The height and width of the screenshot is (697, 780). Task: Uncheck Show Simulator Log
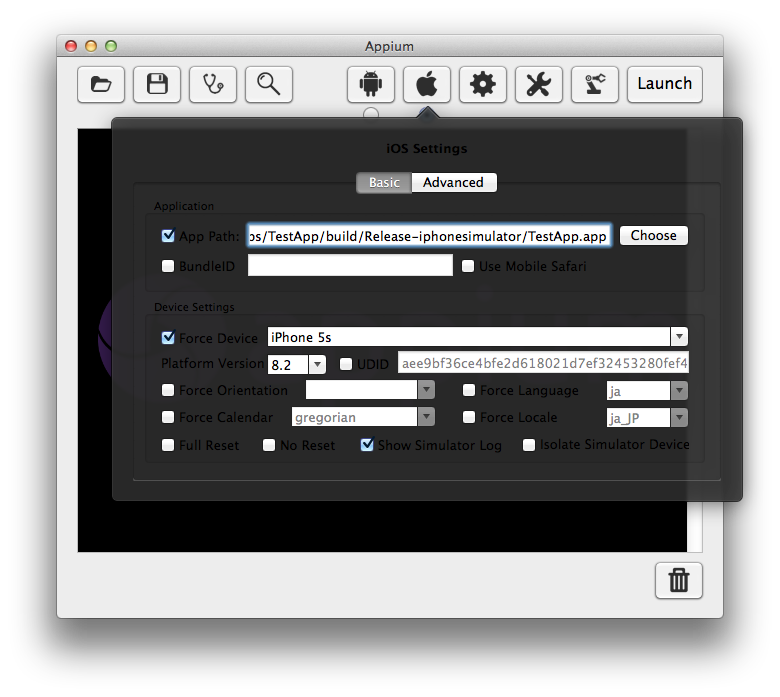367,445
